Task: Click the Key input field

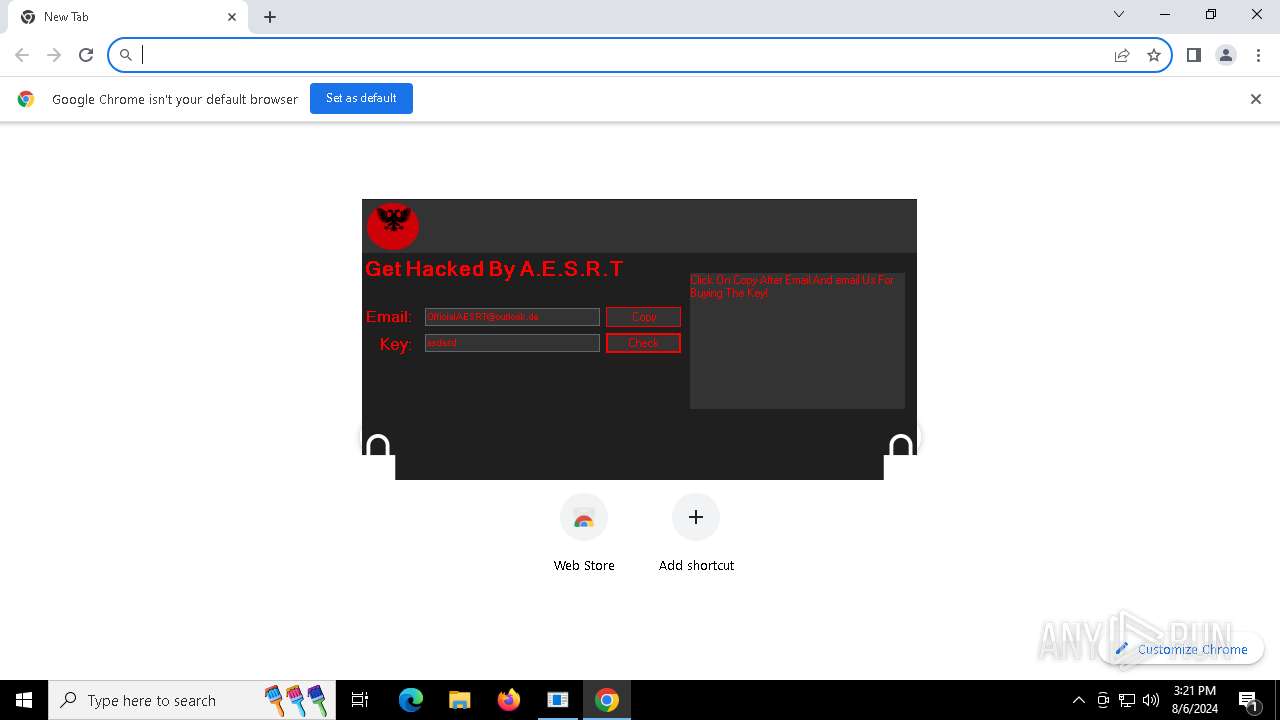Action: [x=512, y=343]
